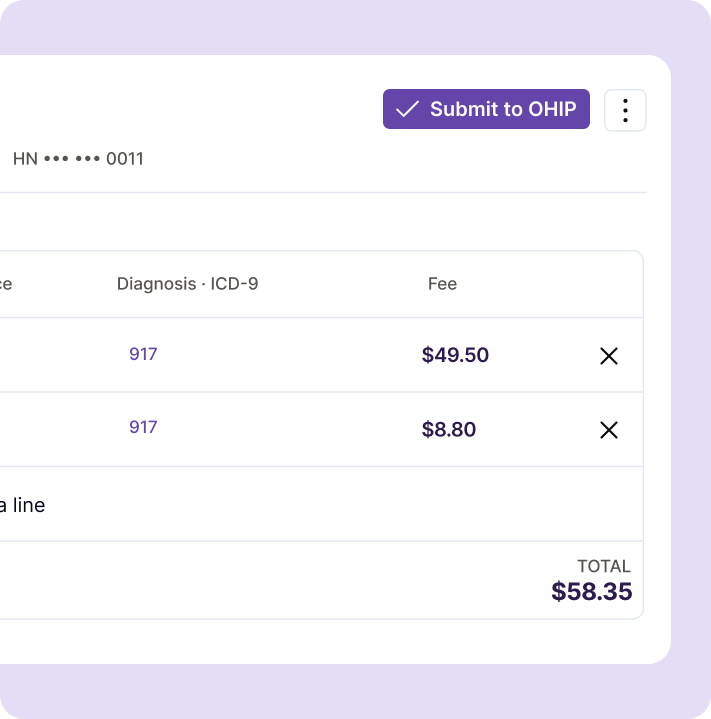Open diagnosis code 917 on the $49.50 row
The image size is (711, 719).
tap(143, 354)
